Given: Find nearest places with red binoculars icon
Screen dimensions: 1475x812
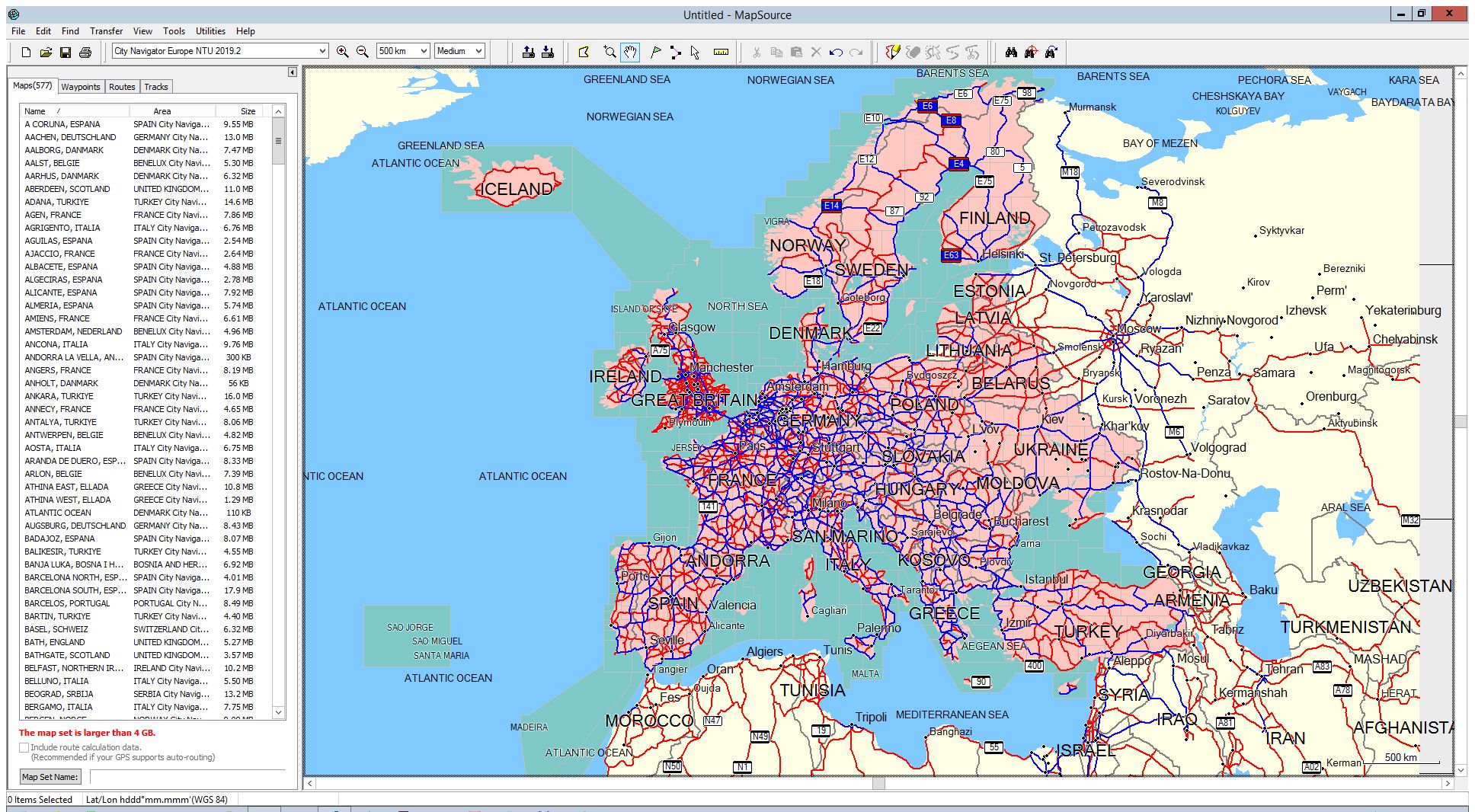Looking at the screenshot, I should pyautogui.click(x=1031, y=52).
